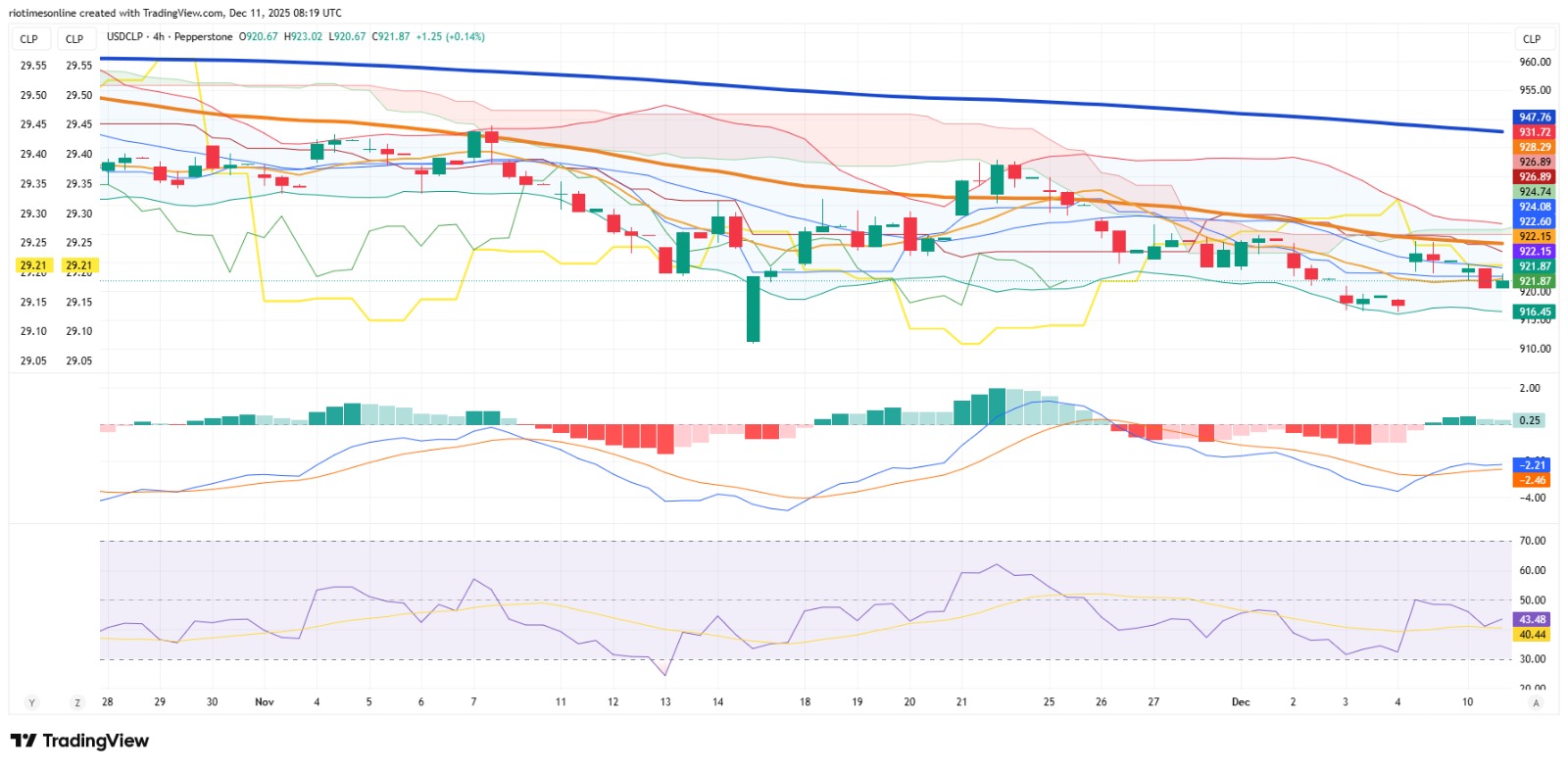
Task: Click the red 931.72 price tag
Action: coord(1535,132)
